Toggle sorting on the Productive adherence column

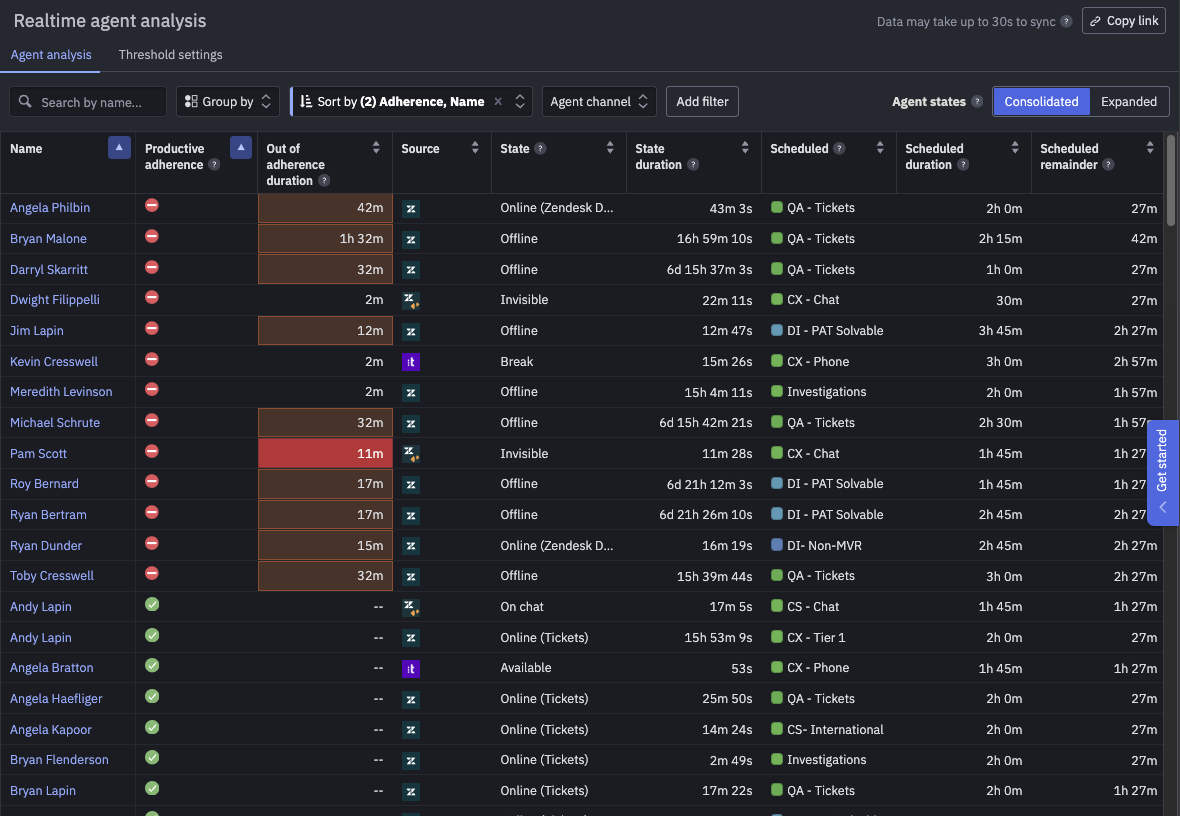coord(240,146)
